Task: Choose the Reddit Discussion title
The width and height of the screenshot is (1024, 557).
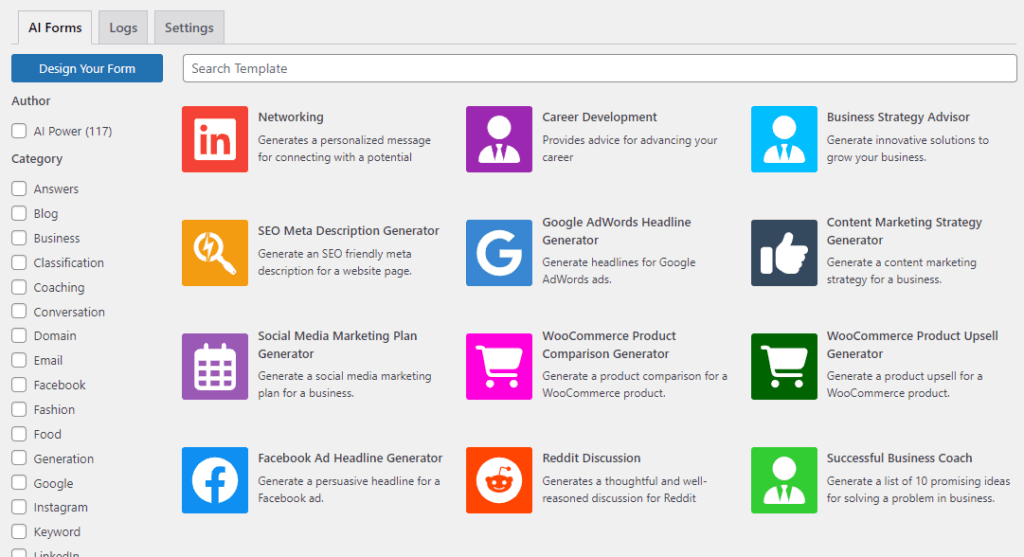Action: click(591, 458)
